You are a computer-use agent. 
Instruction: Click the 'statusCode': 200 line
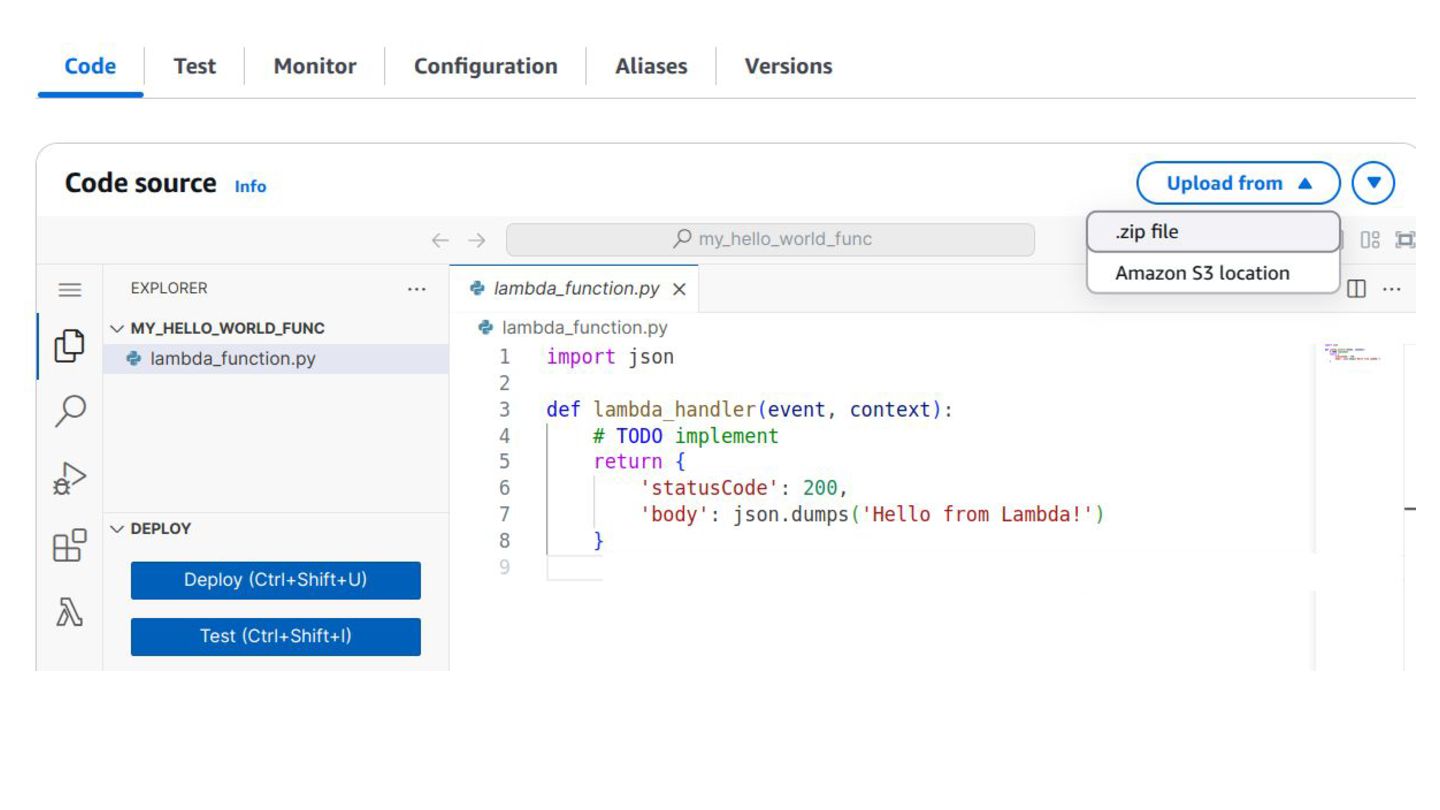[744, 488]
